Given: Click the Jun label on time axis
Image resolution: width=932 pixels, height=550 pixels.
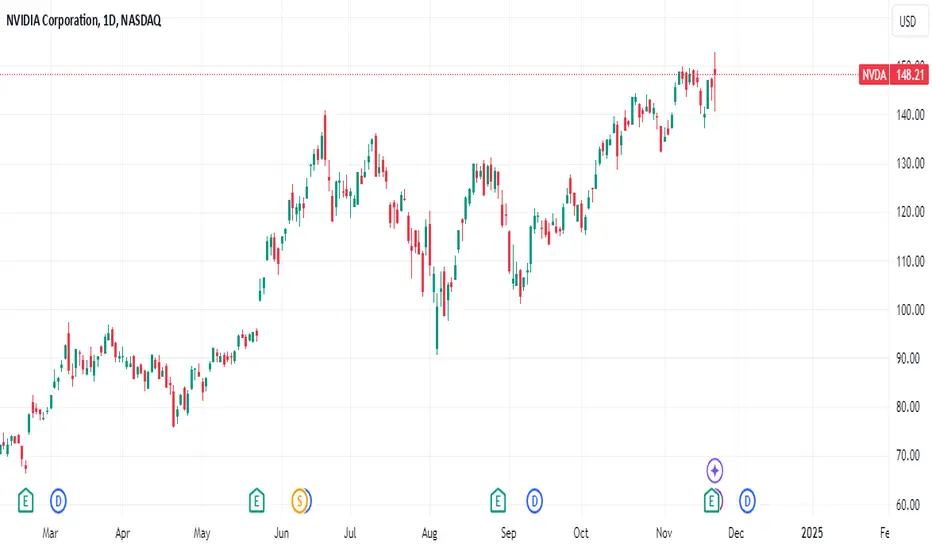Looking at the screenshot, I should (x=282, y=533).
